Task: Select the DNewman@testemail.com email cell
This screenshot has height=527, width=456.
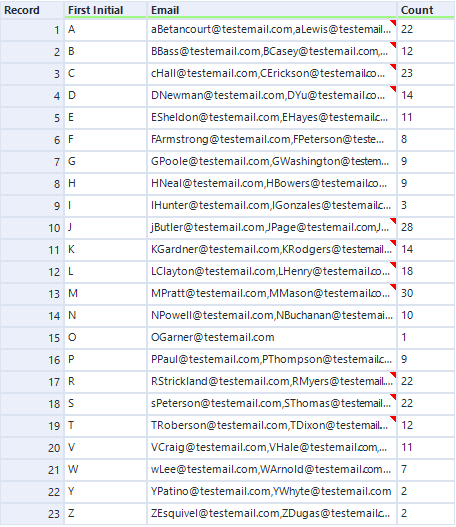Action: click(x=272, y=96)
